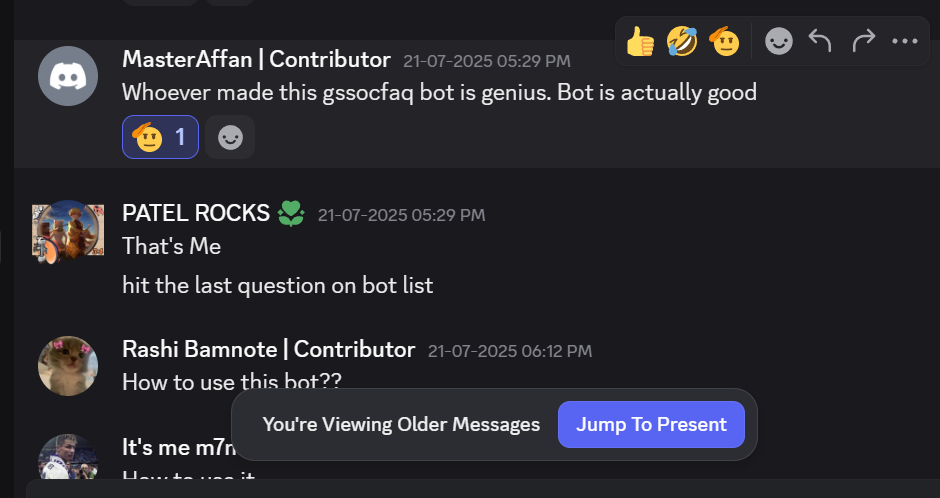This screenshot has width=940, height=498.
Task: Click the PATEL ROCKS username
Action: click(x=196, y=213)
